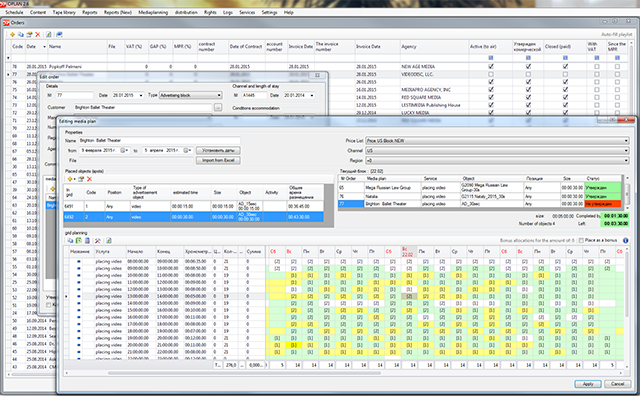Select the Natalia row in current block table

480,196
